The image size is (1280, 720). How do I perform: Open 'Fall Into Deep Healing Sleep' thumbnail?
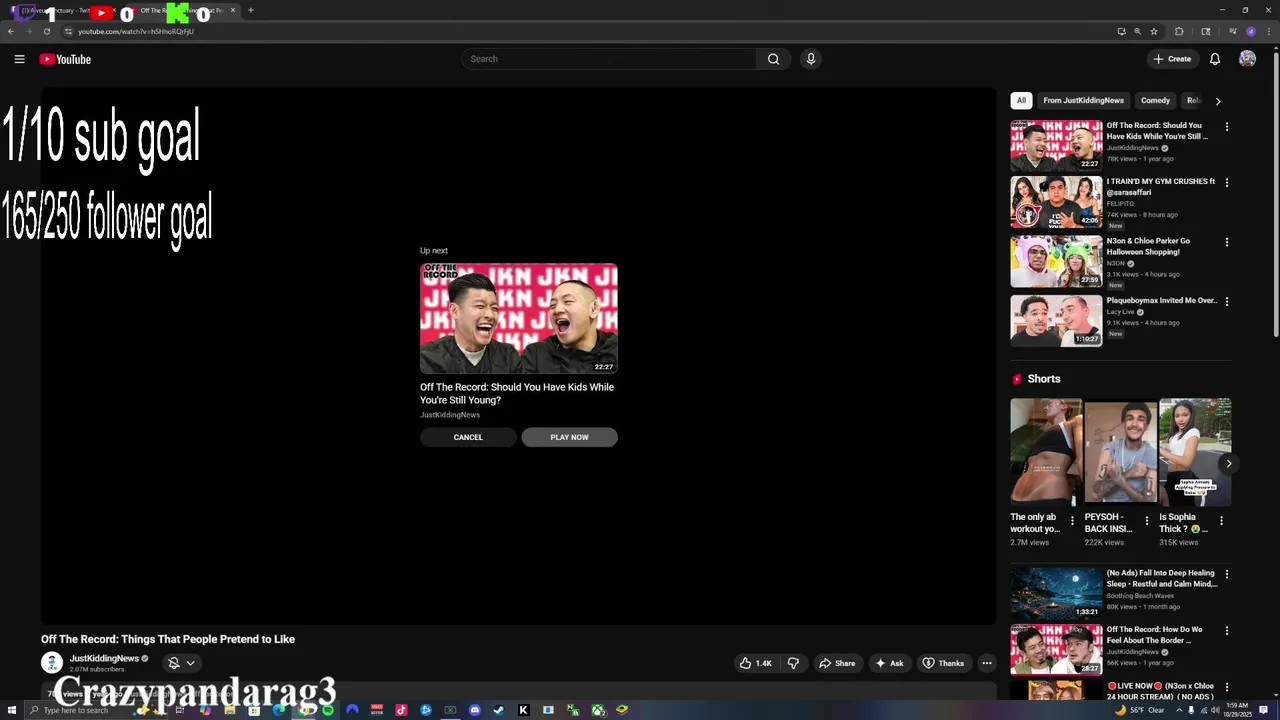(1056, 593)
